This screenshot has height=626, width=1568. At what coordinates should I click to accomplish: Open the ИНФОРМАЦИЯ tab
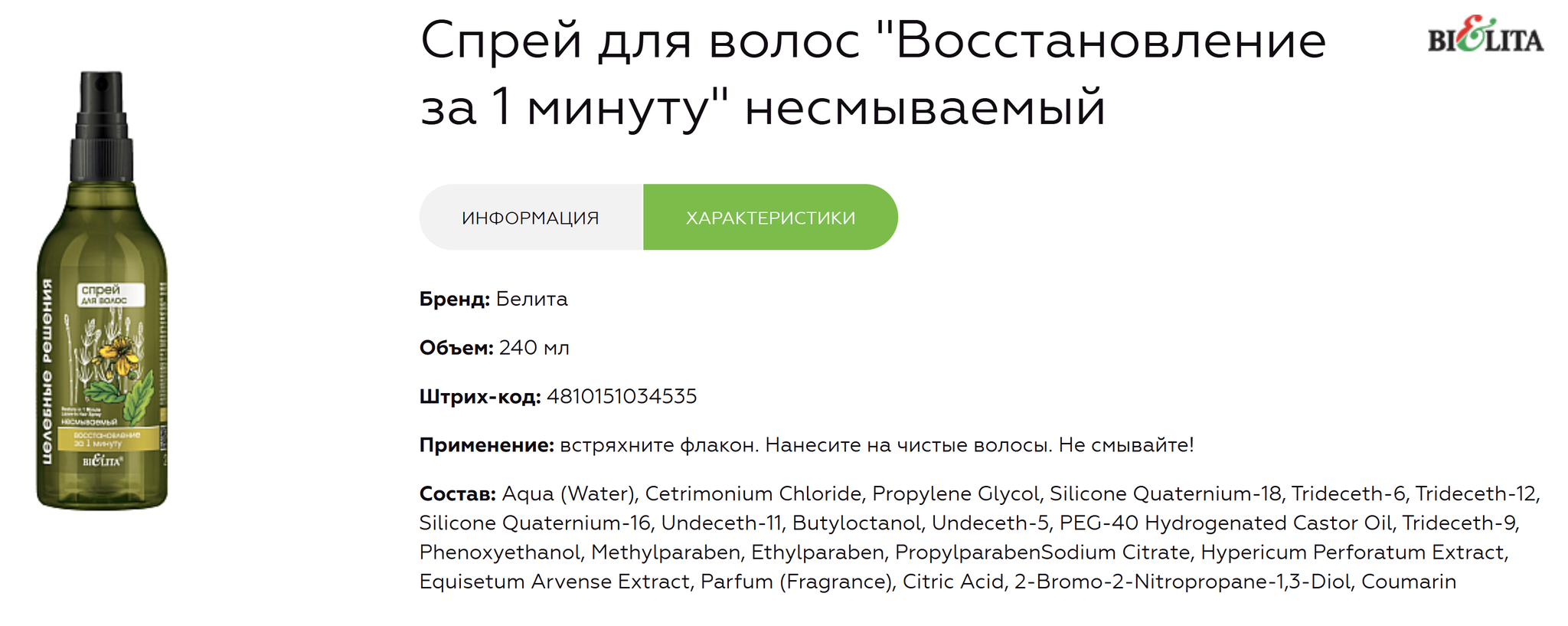531,218
